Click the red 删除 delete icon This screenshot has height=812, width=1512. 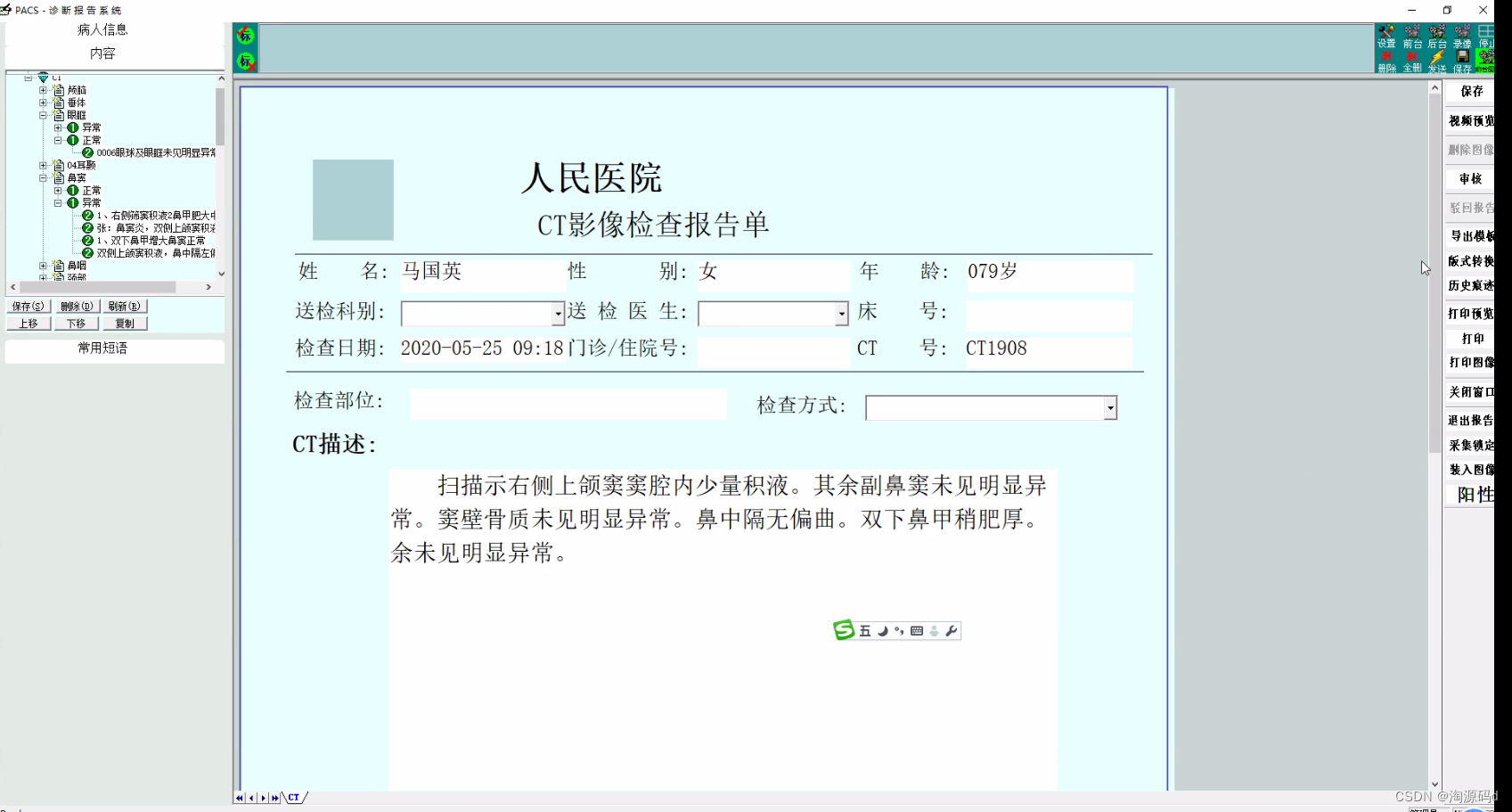click(x=1386, y=58)
